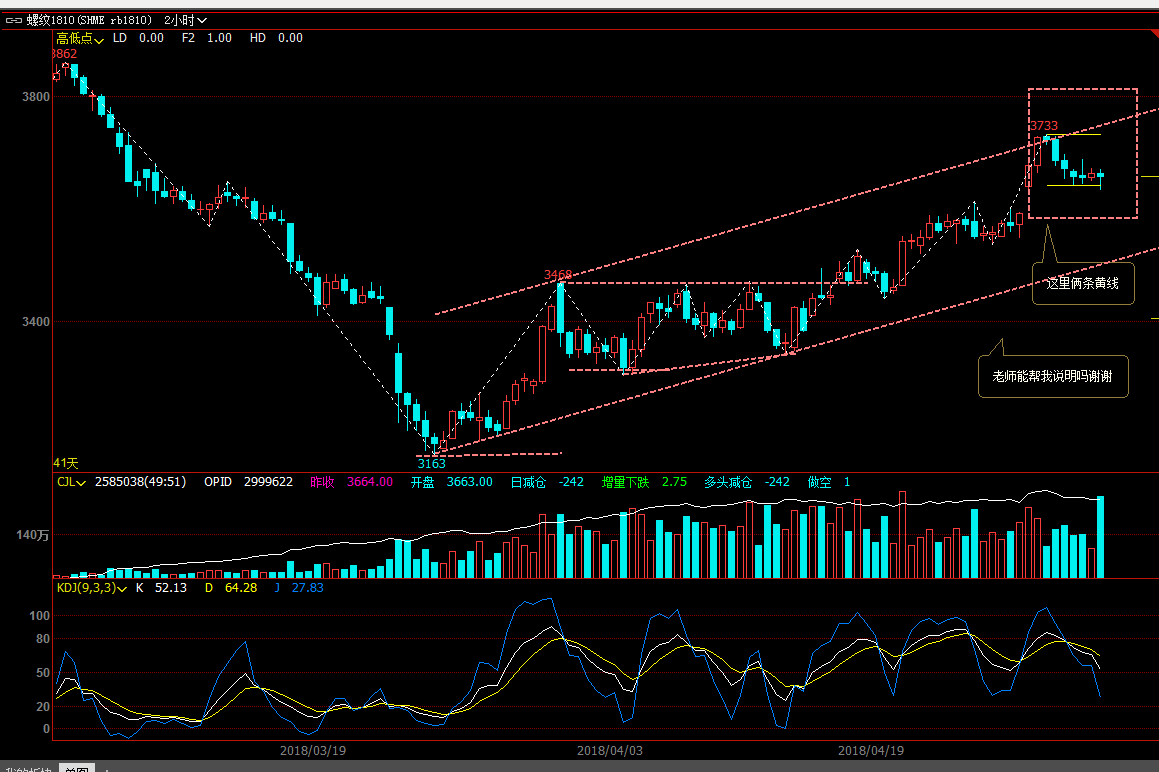
Task: Click the chain link icon beside contract name
Action: coord(14,20)
